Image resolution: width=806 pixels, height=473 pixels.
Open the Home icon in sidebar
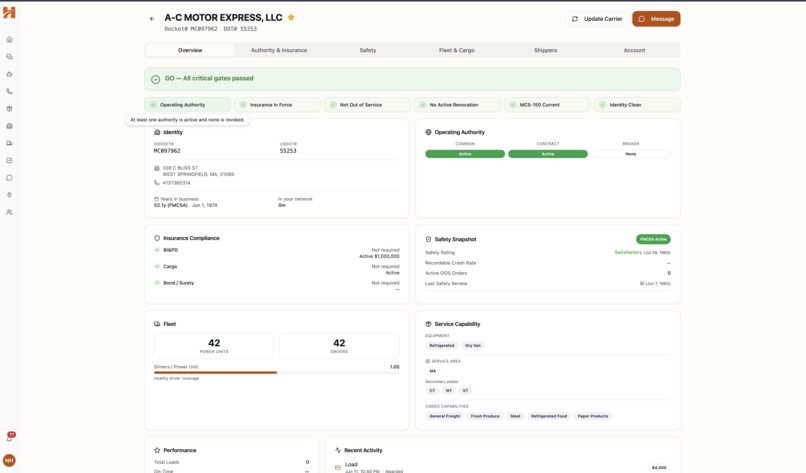click(x=9, y=40)
